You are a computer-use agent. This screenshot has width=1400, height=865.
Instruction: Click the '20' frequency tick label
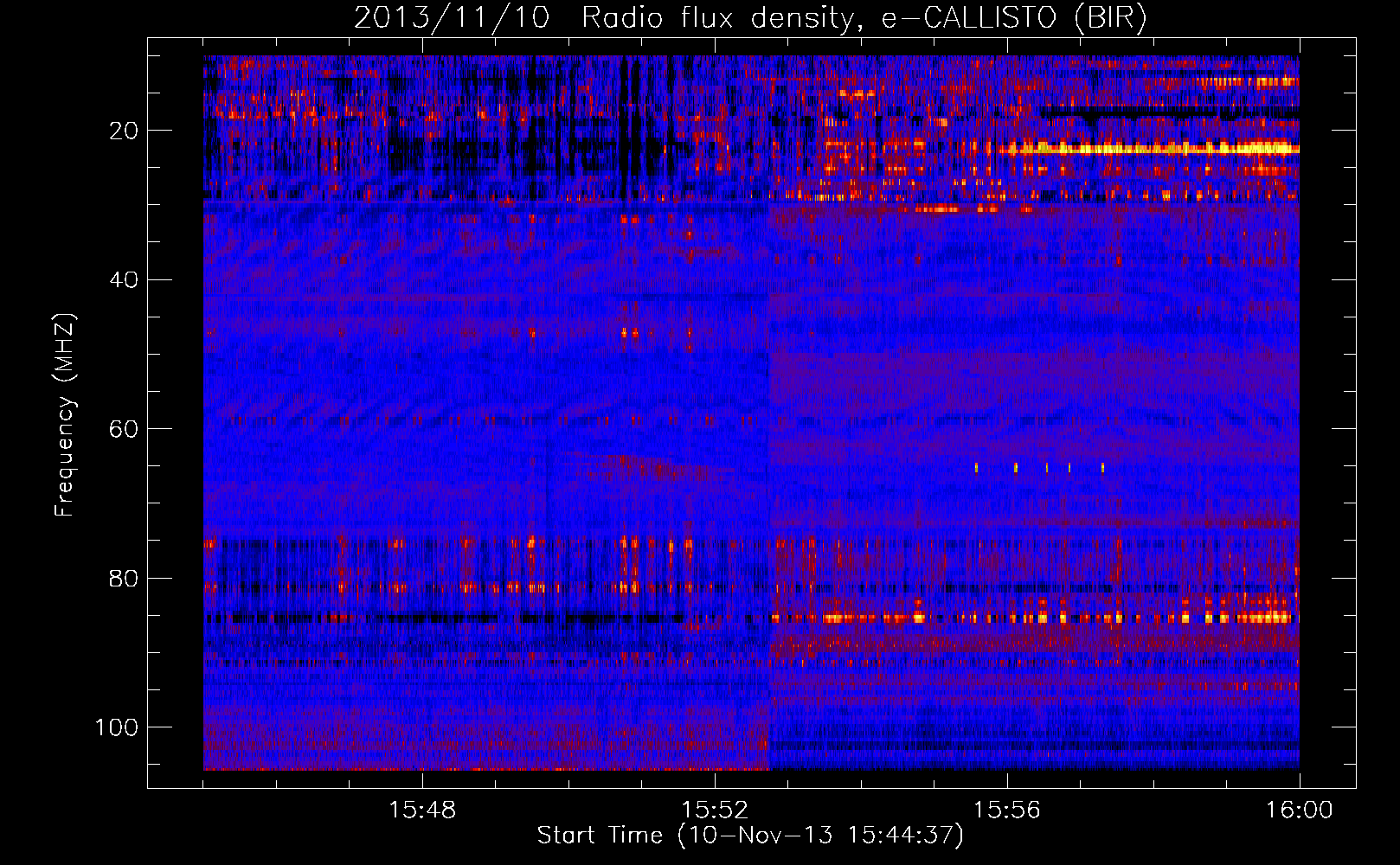125,131
